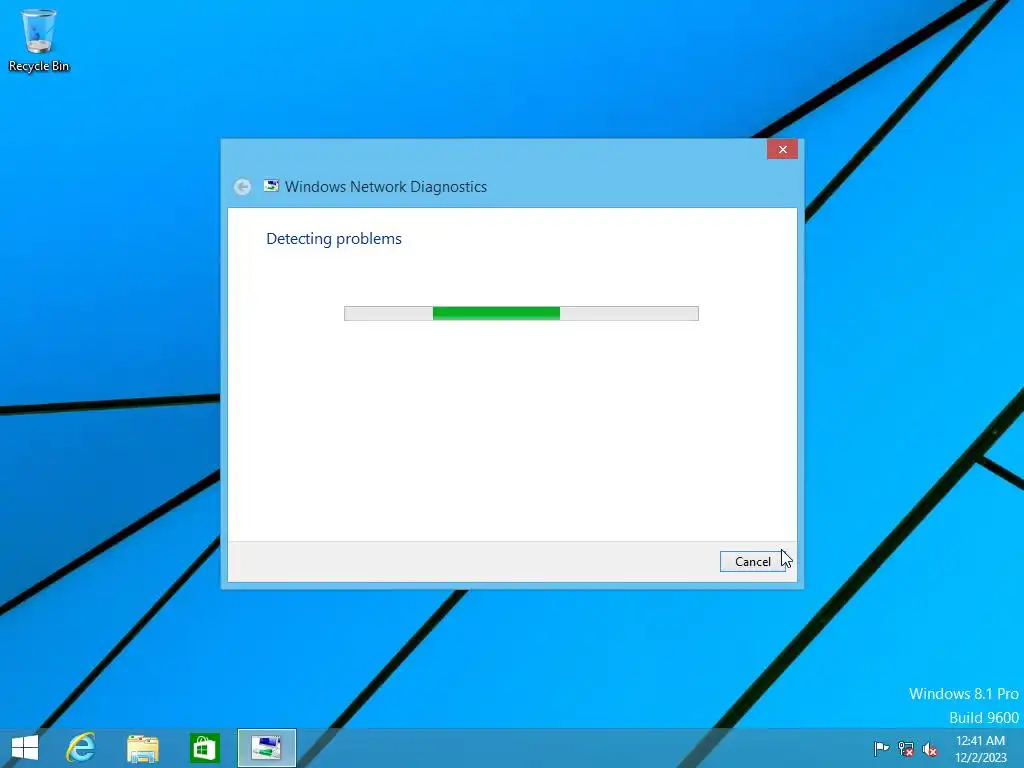
Task: Select the Network Diagnostics taskbar button
Action: click(266, 748)
